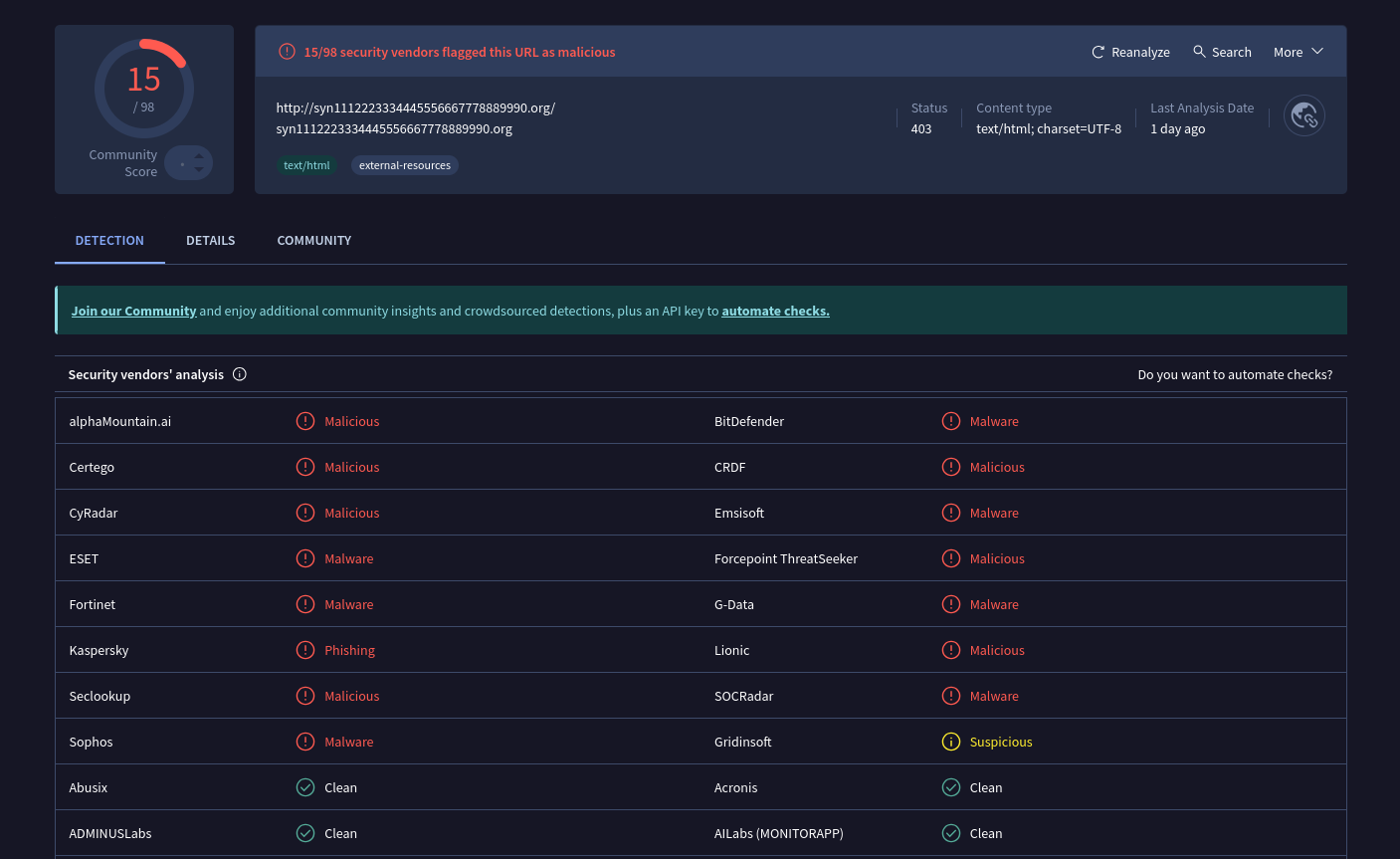Click the Do you want to automate checks link
Screen dimensions: 1400x859
click(1235, 374)
